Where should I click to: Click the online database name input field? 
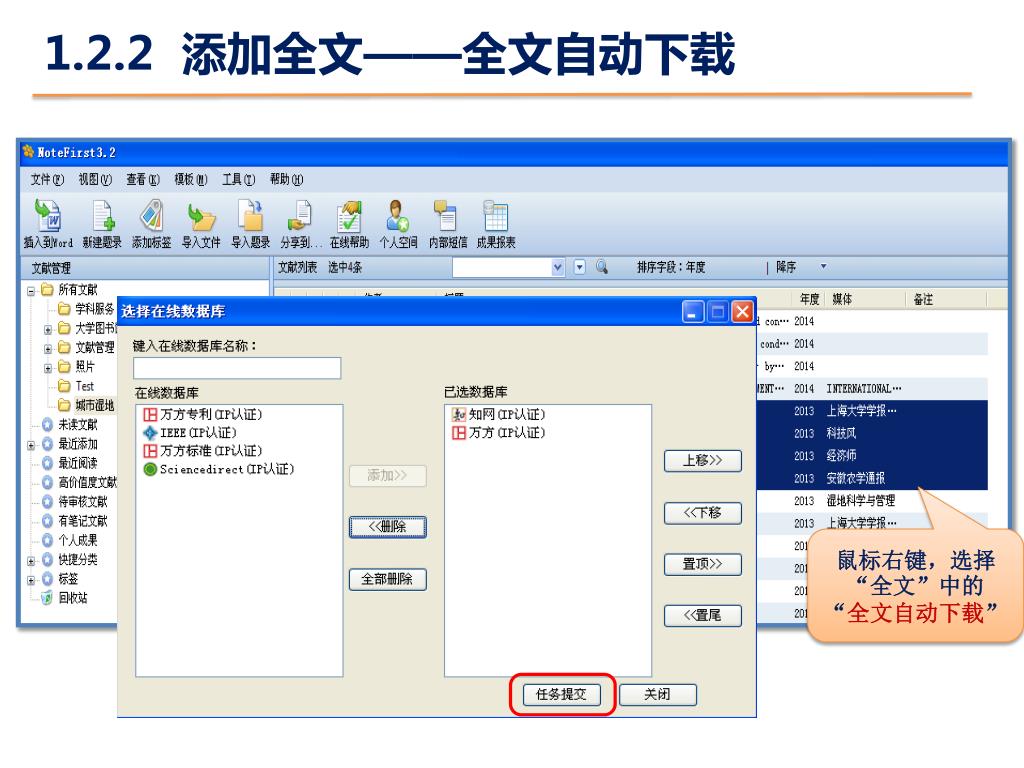(237, 368)
